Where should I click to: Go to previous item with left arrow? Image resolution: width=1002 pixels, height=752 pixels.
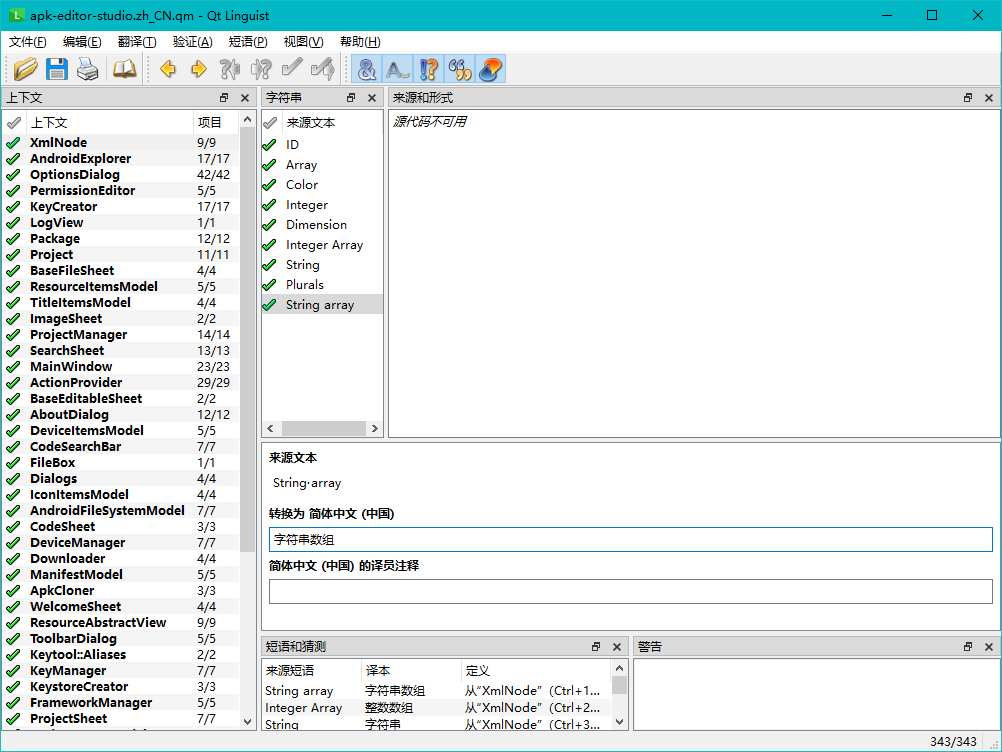(168, 69)
